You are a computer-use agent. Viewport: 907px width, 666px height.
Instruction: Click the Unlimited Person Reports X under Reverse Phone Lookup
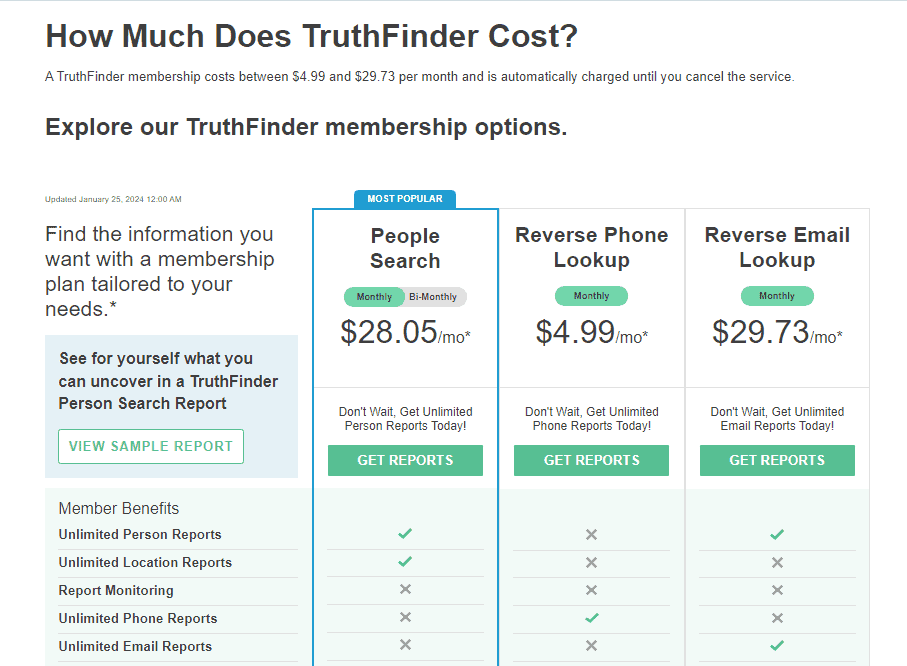(x=591, y=534)
